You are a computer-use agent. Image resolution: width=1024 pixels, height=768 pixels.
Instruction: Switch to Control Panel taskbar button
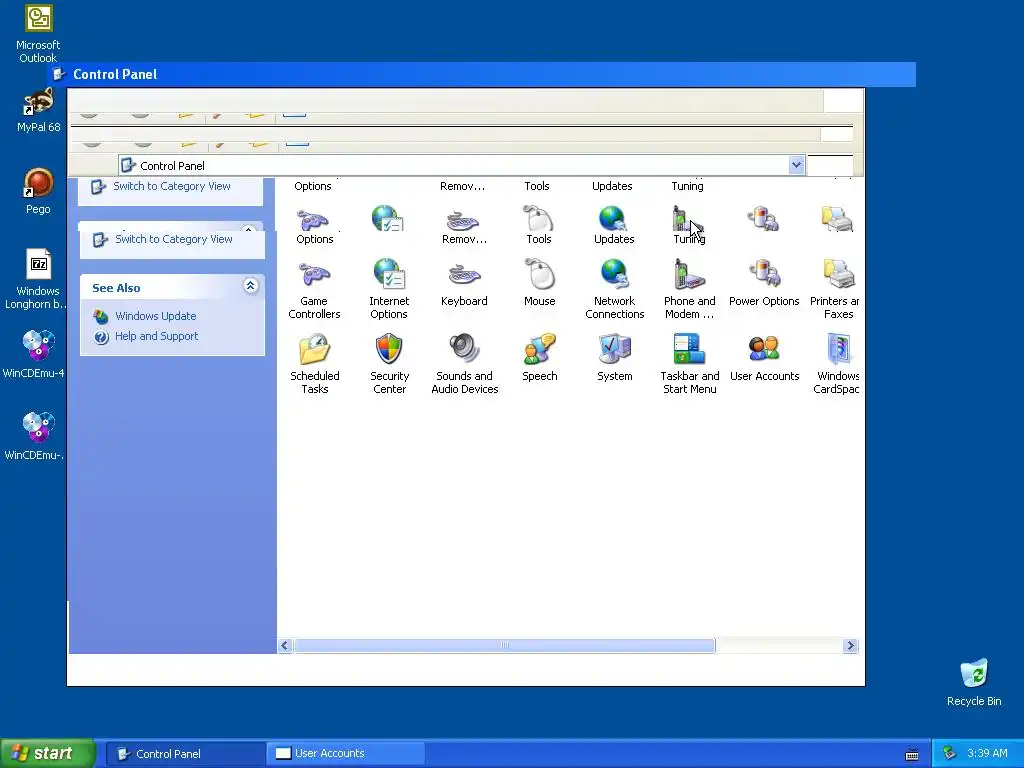185,754
